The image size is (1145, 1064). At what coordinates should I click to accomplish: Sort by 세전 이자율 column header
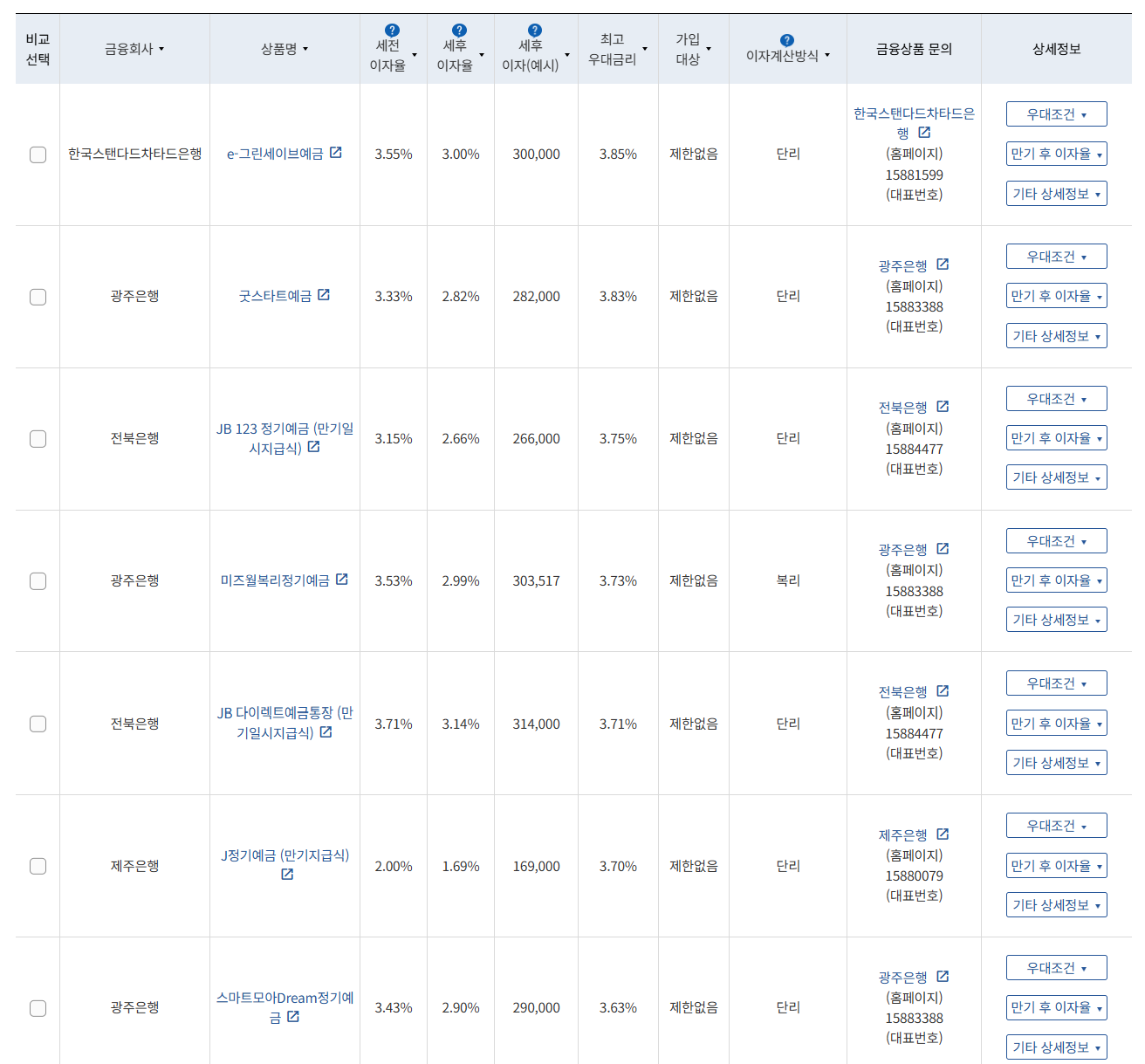coord(394,55)
